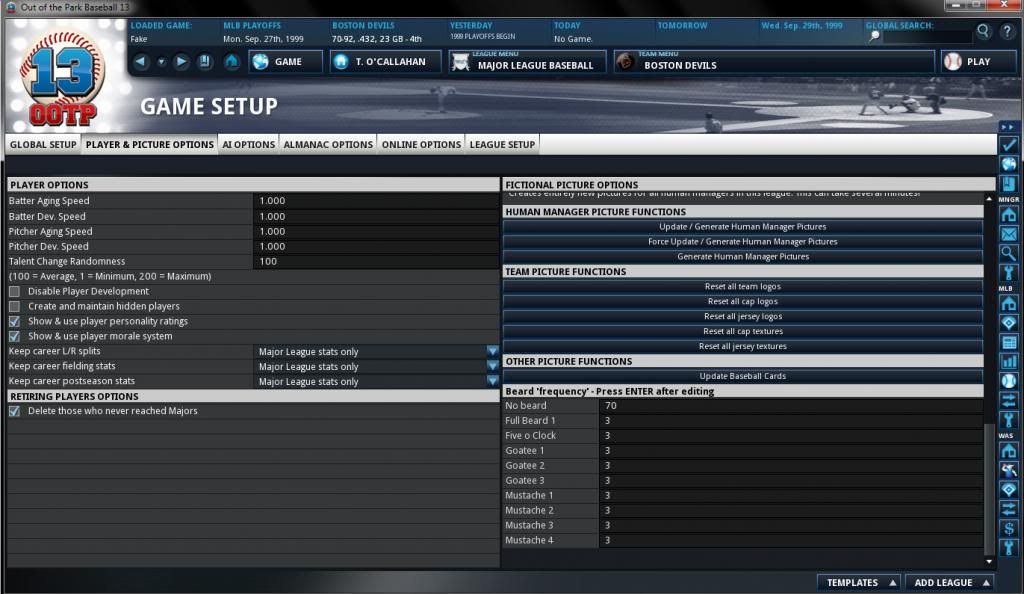This screenshot has height=594, width=1024.
Task: Switch to the AI Options tab
Action: click(x=248, y=144)
